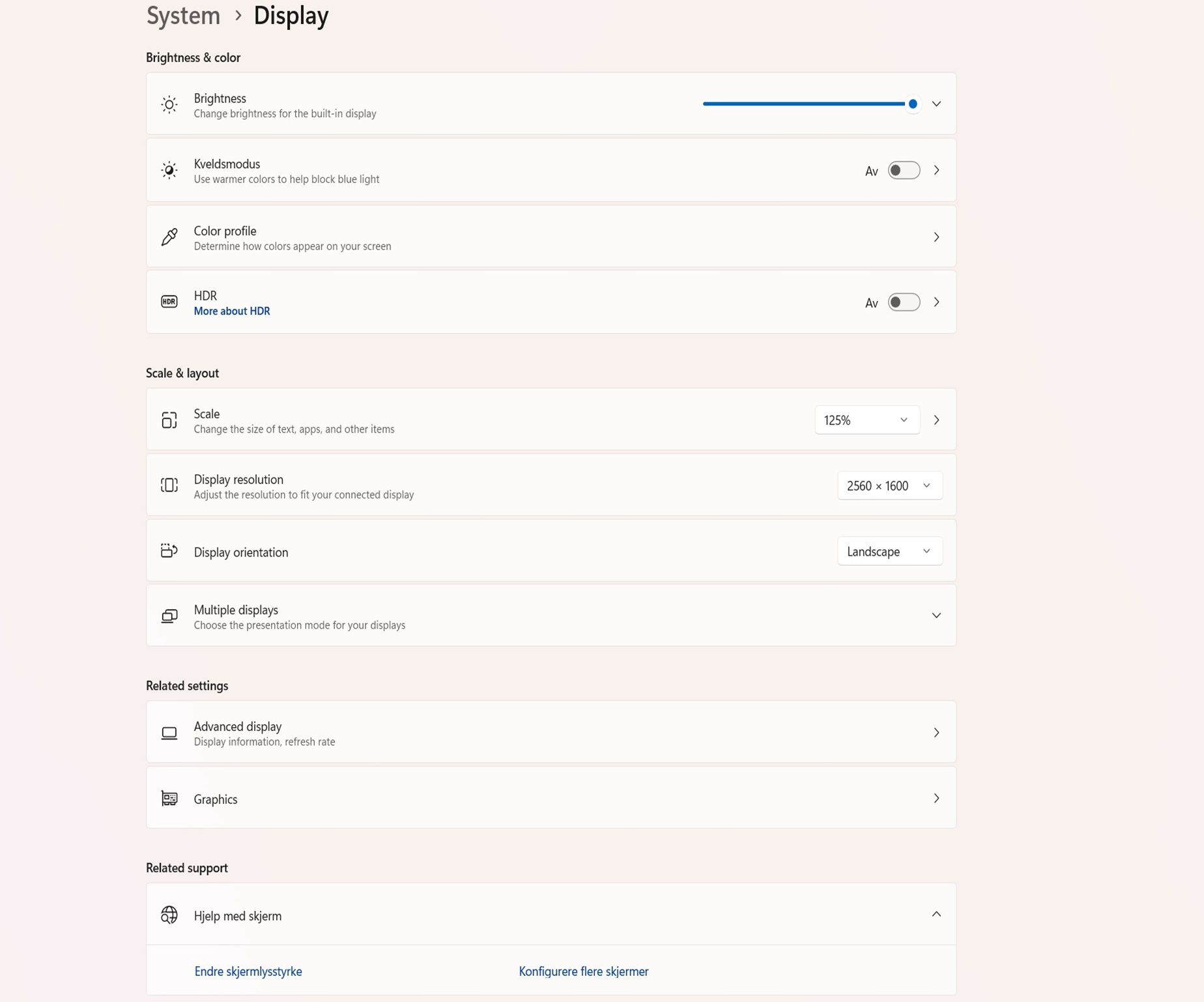This screenshot has width=1204, height=1002.
Task: Expand the Multiple displays section
Action: pos(936,616)
